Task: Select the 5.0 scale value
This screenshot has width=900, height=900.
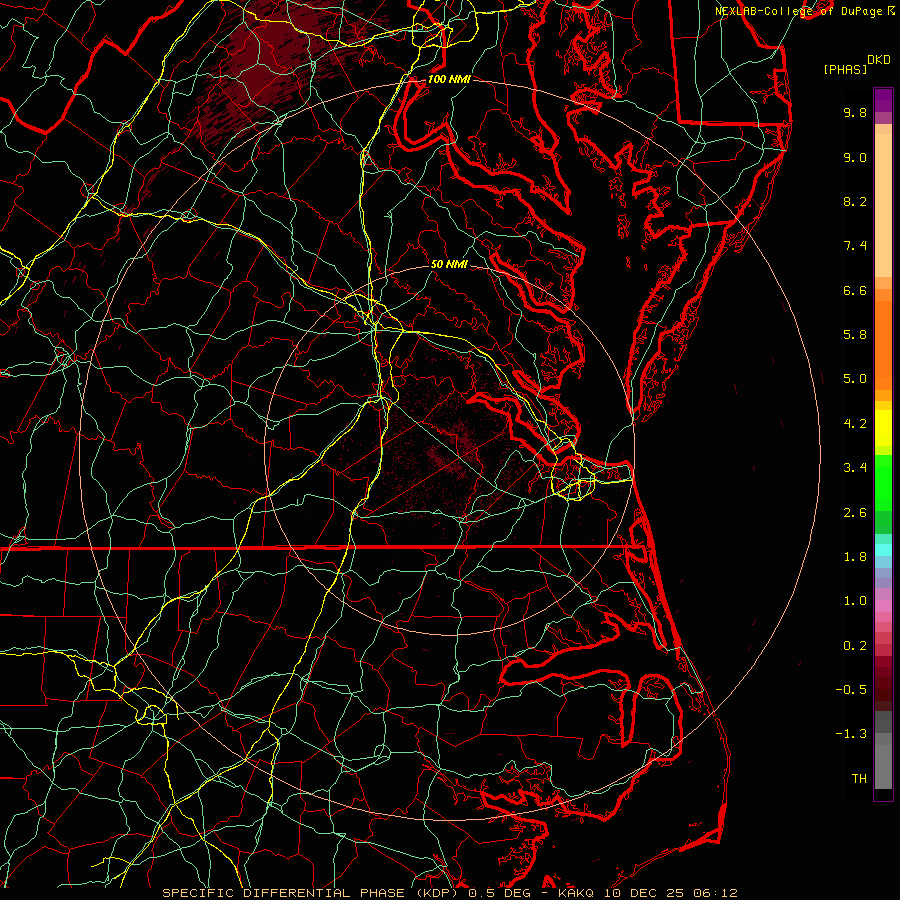Action: click(855, 379)
